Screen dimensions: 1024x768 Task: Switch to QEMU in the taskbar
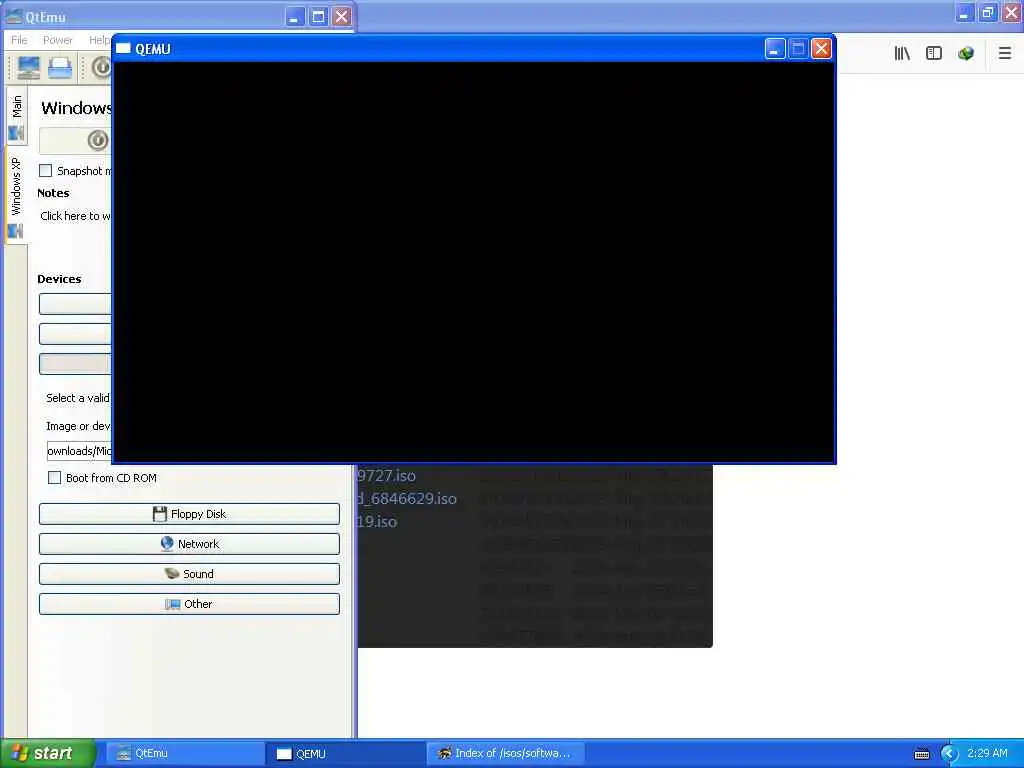[345, 754]
